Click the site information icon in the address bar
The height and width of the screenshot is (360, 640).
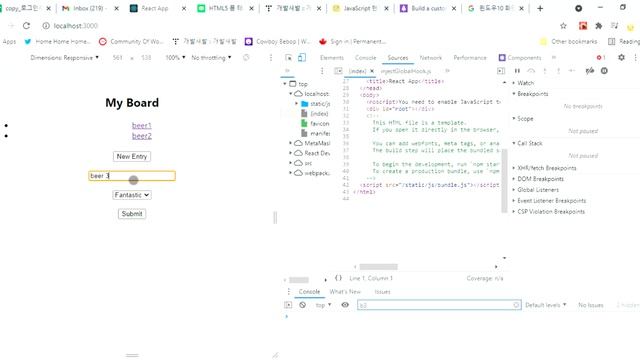click(46, 26)
